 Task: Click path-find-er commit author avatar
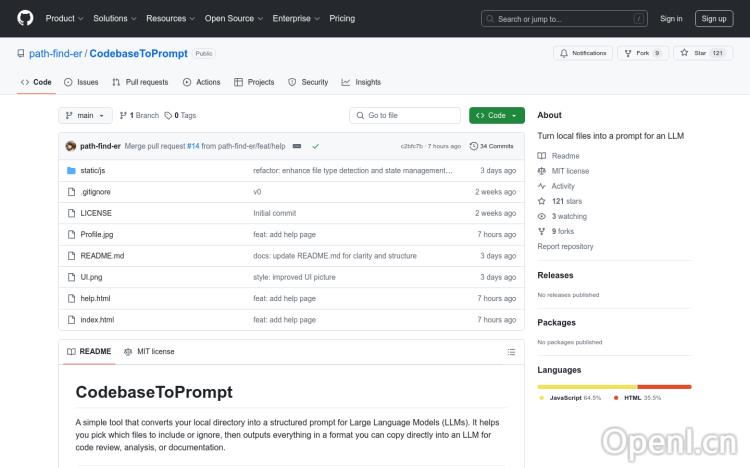coord(71,146)
